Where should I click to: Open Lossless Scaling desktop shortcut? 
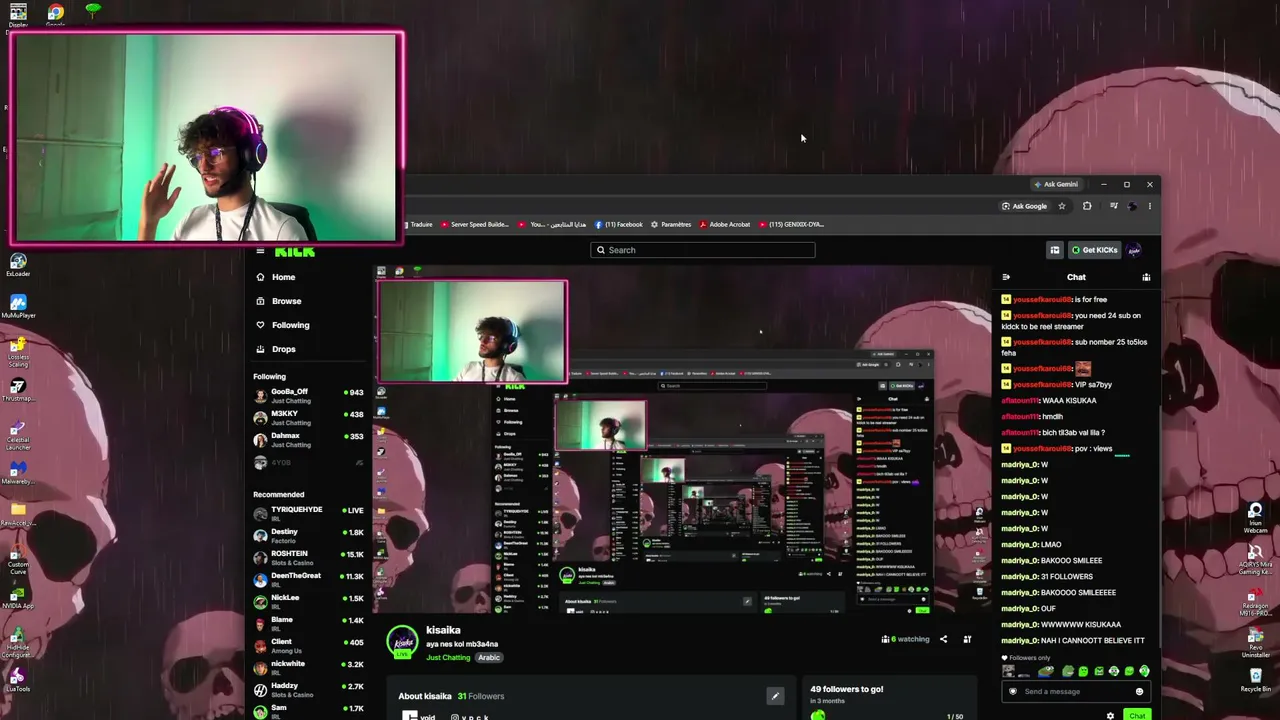[x=18, y=351]
